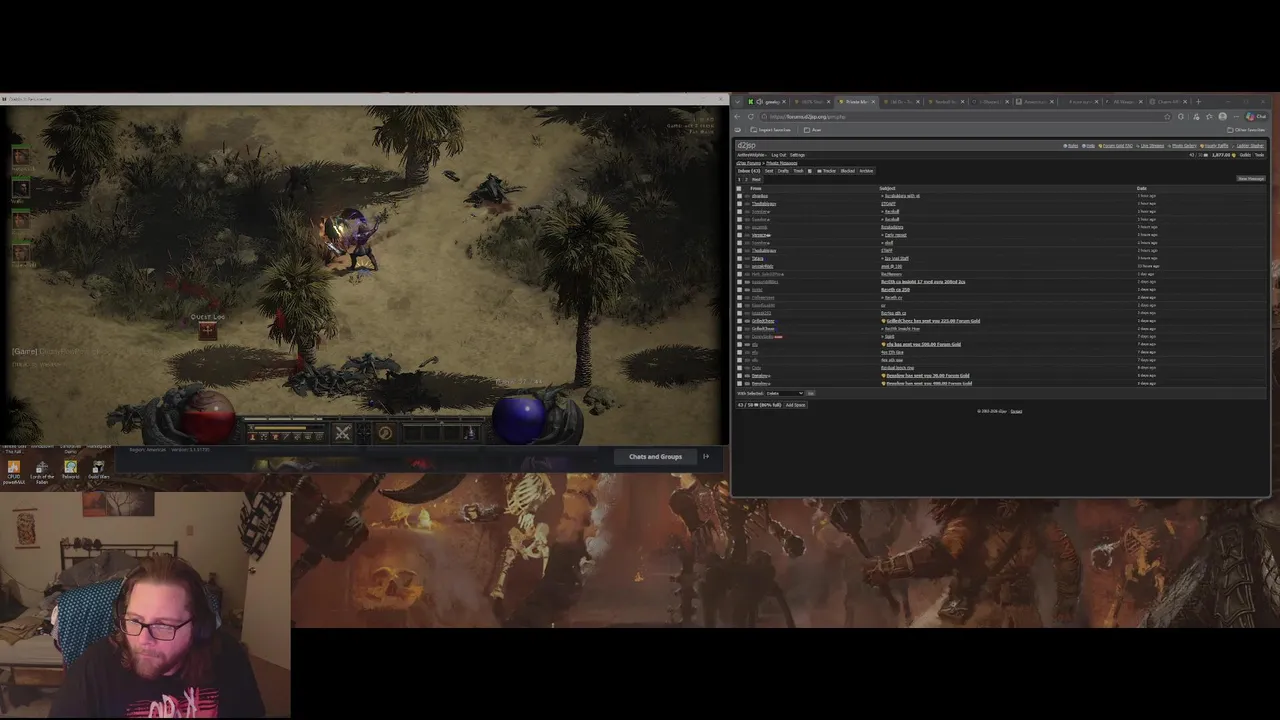Click the Go button beside Delete

810,393
